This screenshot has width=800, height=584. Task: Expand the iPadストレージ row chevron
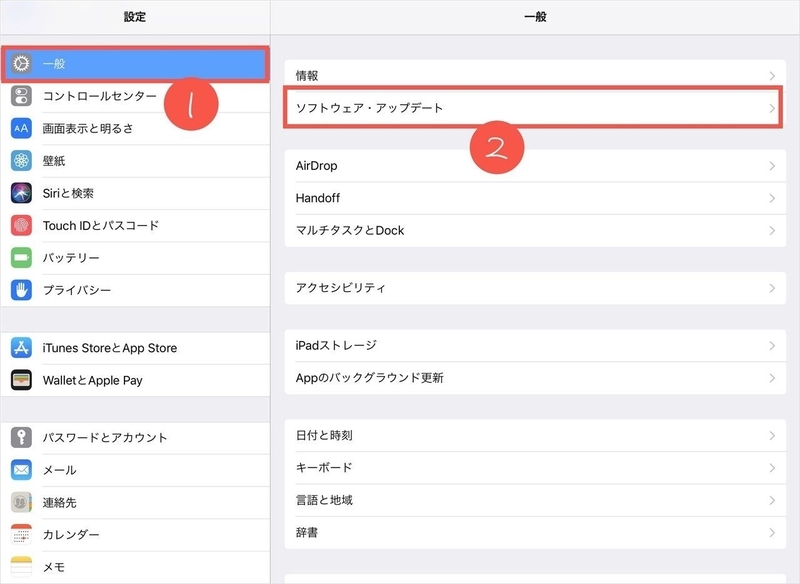pyautogui.click(x=772, y=346)
